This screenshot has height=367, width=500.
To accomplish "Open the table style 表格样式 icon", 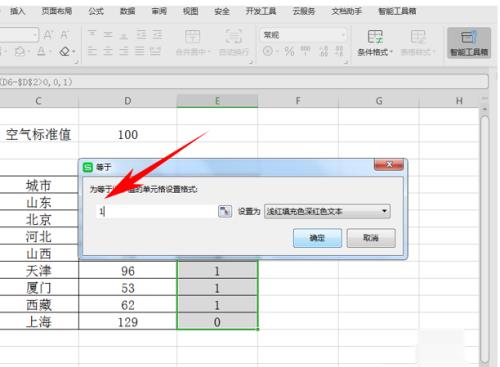I will pos(418,43).
